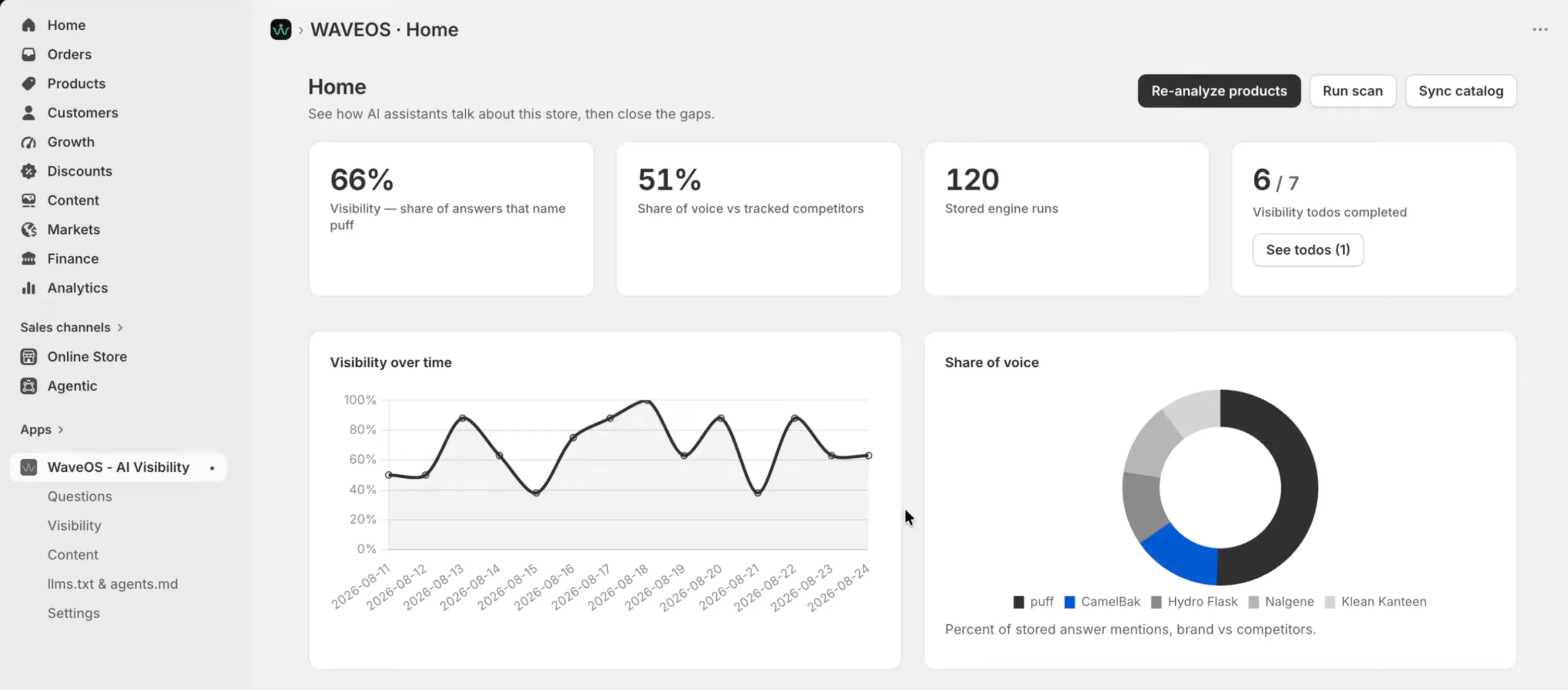Click the Online Store storefront icon
The width and height of the screenshot is (1568, 690).
point(29,357)
